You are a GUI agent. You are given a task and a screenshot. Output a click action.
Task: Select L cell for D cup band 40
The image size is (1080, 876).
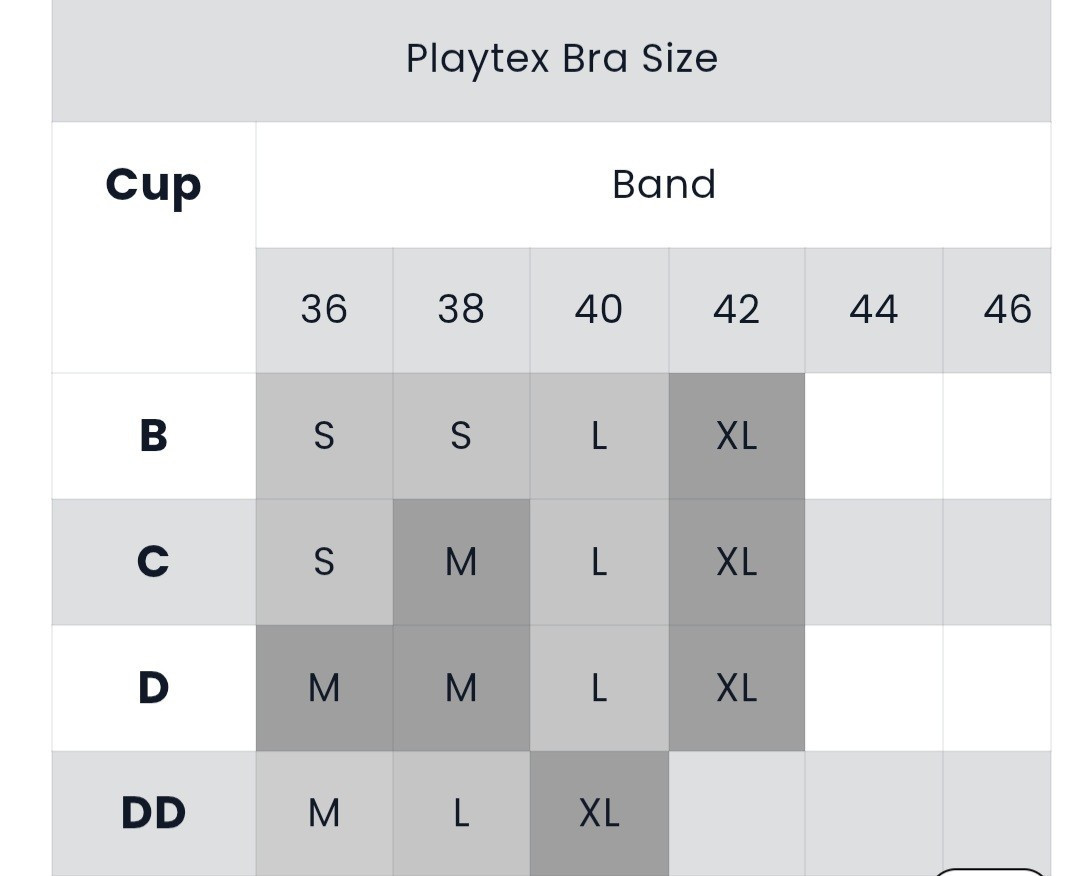pyautogui.click(x=599, y=688)
